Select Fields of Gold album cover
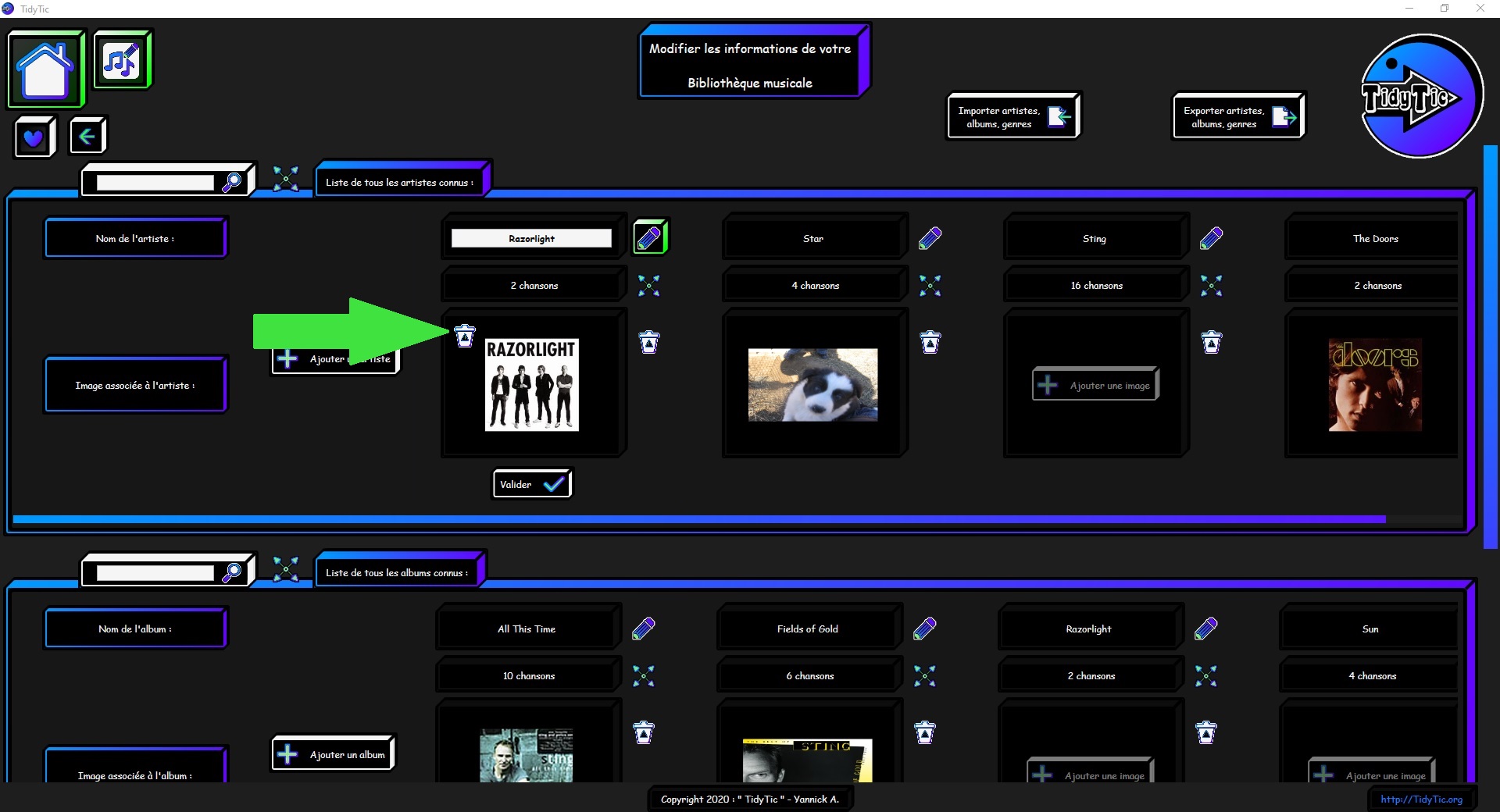The height and width of the screenshot is (812, 1500). tap(808, 760)
